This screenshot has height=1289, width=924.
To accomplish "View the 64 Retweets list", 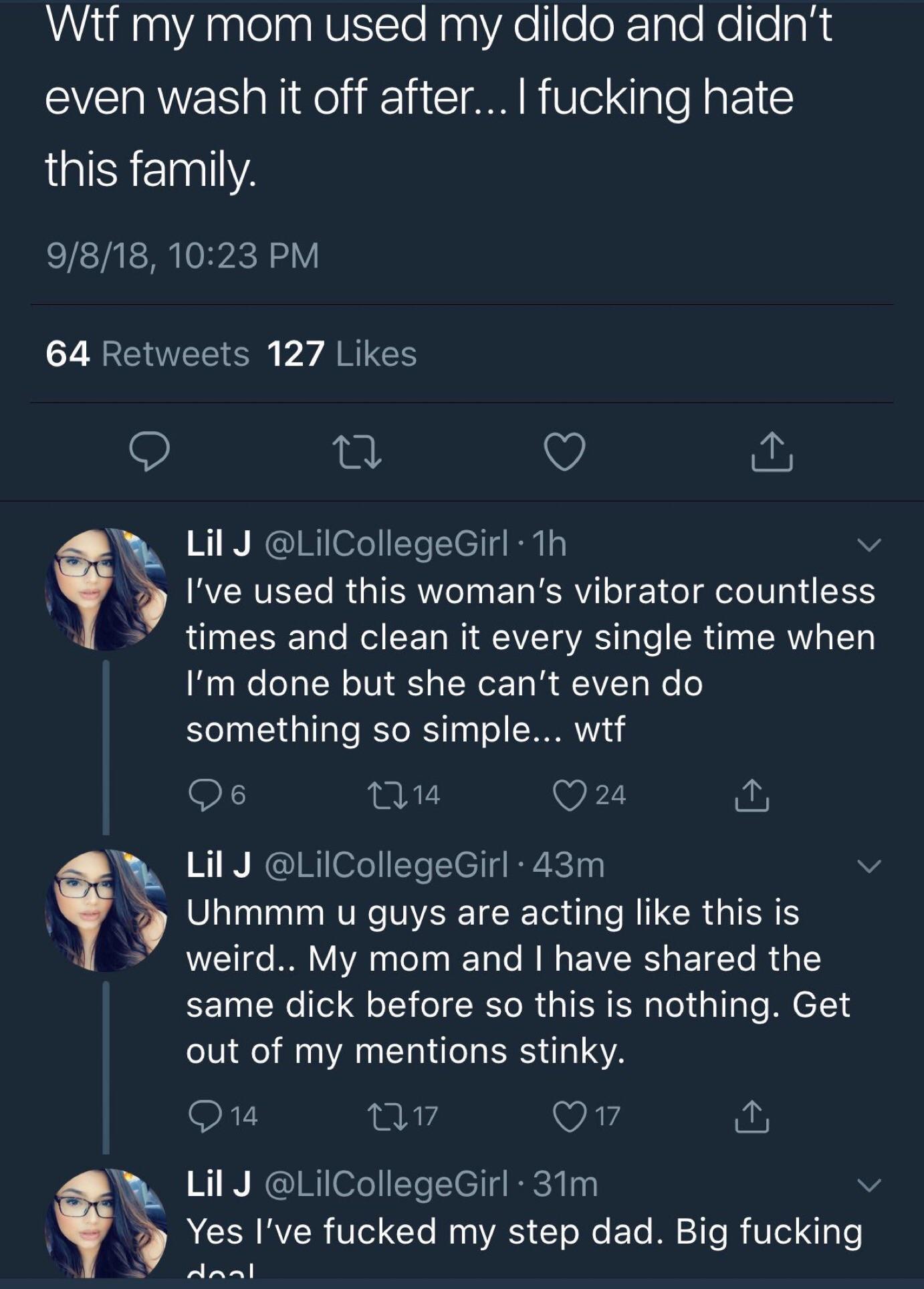I will click(147, 354).
